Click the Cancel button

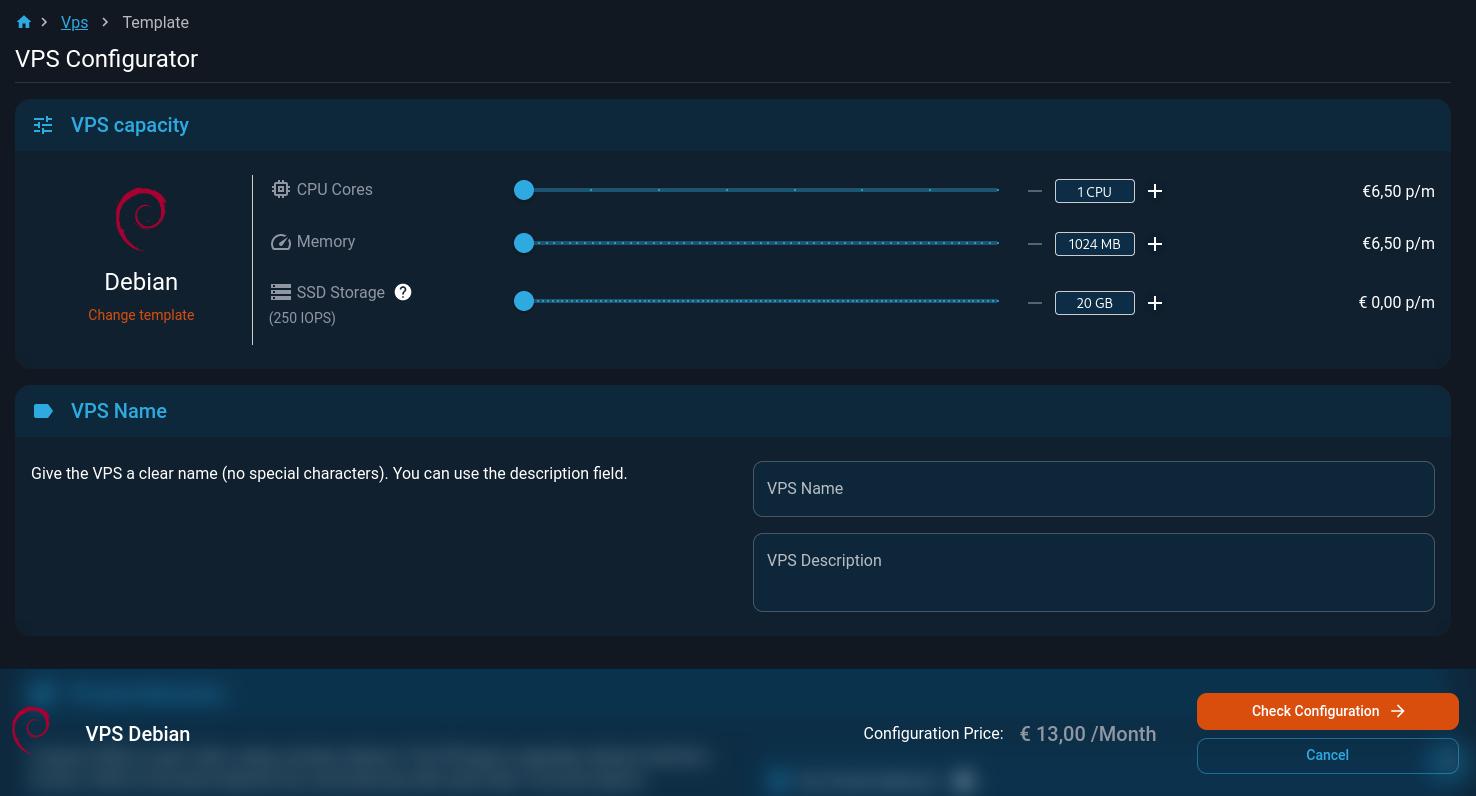1328,755
